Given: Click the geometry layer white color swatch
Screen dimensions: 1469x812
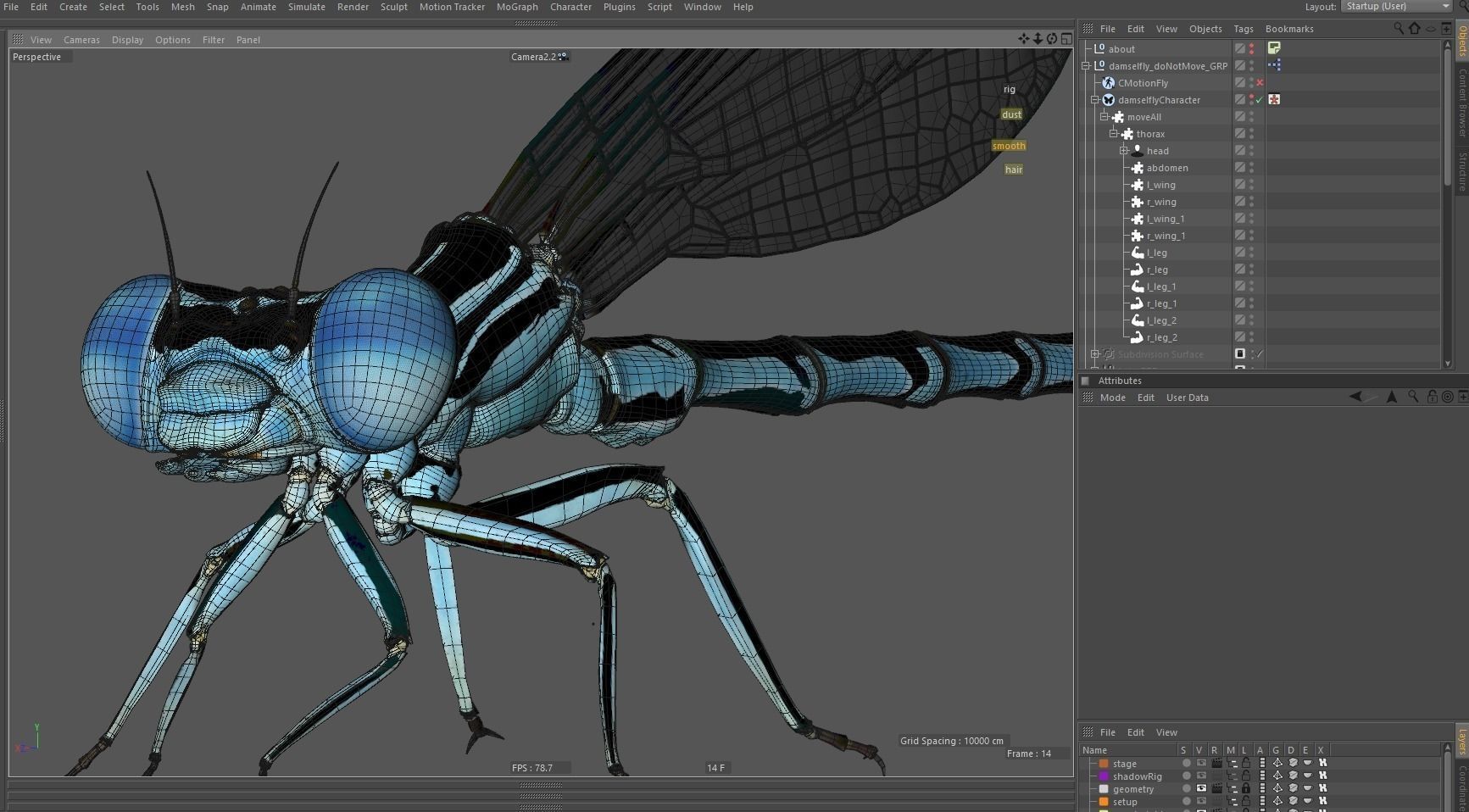Looking at the screenshot, I should (x=1104, y=788).
